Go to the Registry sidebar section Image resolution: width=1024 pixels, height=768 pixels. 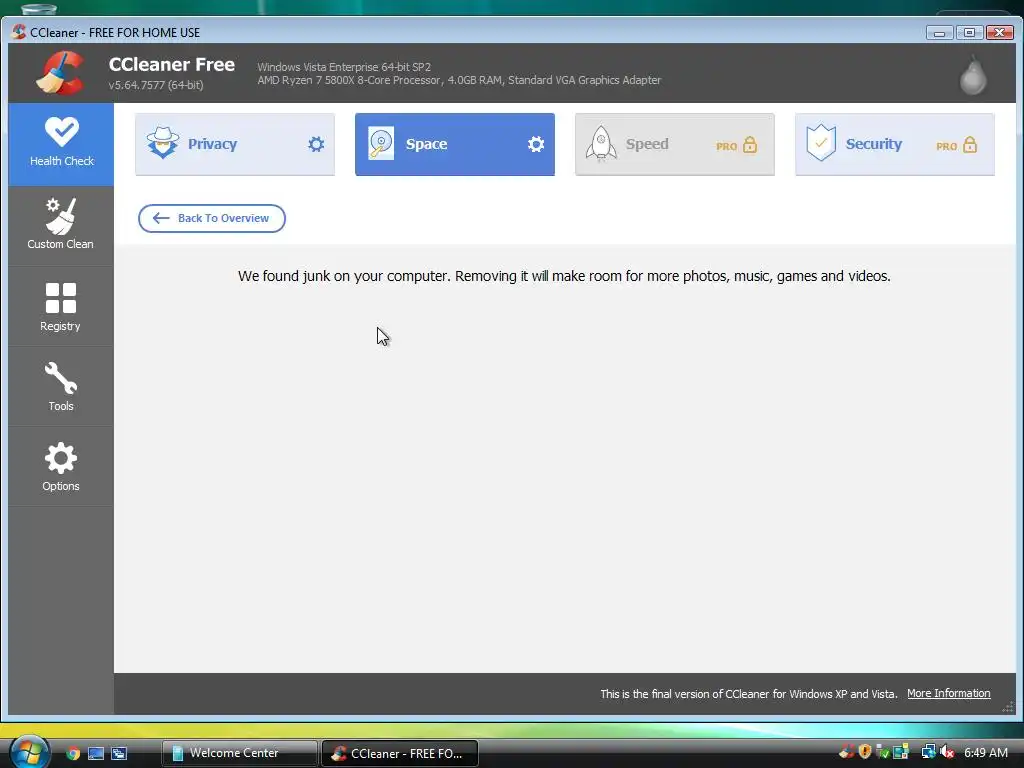click(61, 306)
